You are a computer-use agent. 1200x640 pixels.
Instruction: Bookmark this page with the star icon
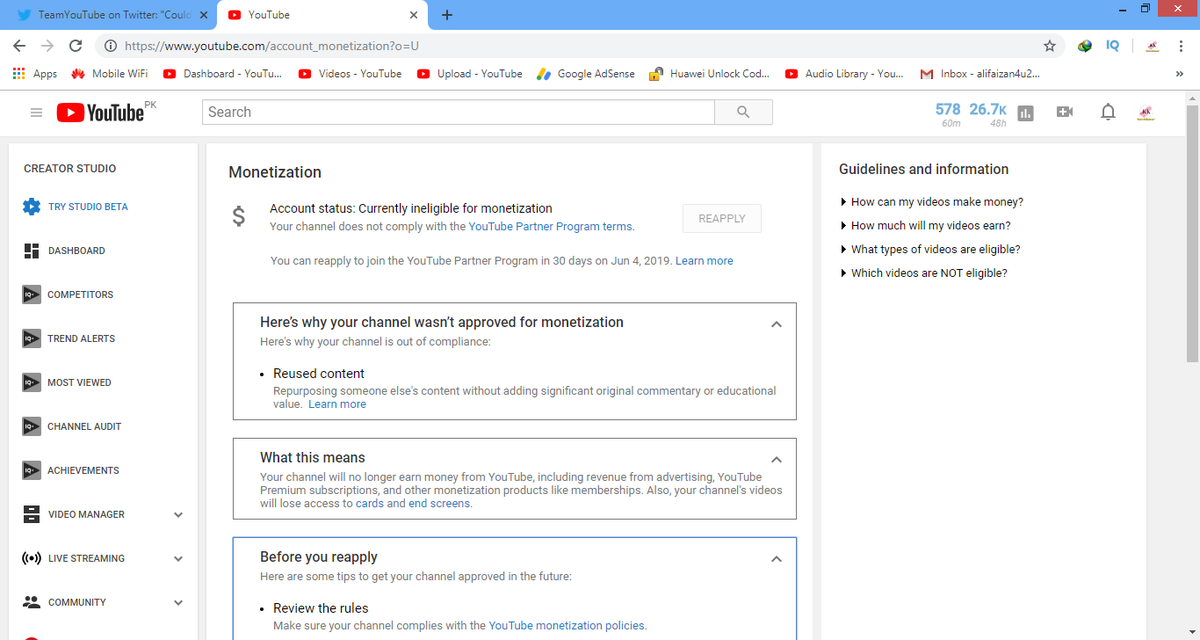pos(1049,45)
